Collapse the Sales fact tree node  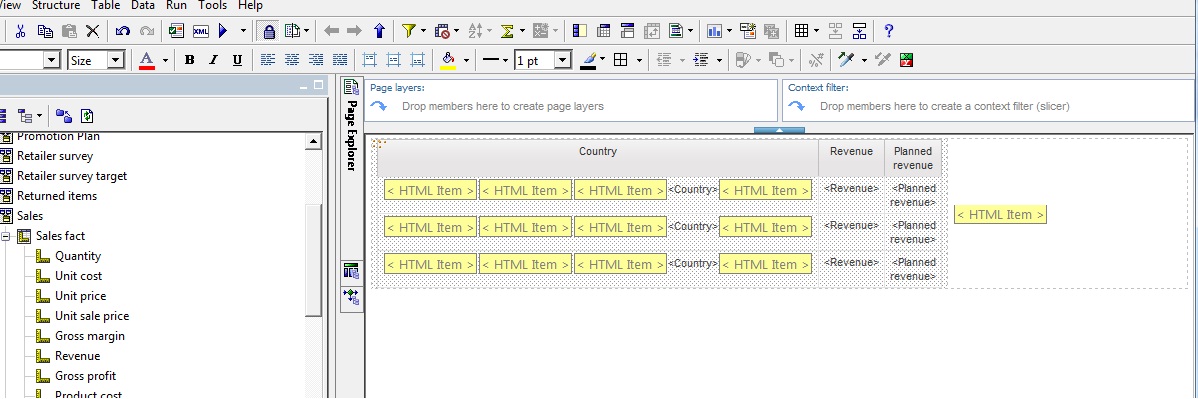tap(5, 236)
